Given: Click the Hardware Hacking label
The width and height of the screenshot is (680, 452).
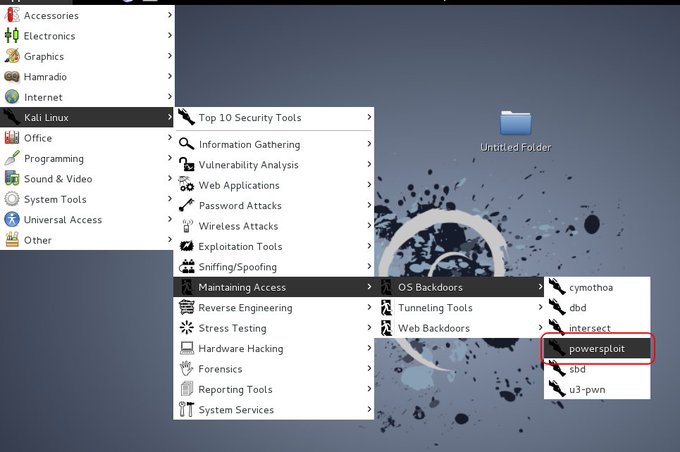Looking at the screenshot, I should click(241, 348).
